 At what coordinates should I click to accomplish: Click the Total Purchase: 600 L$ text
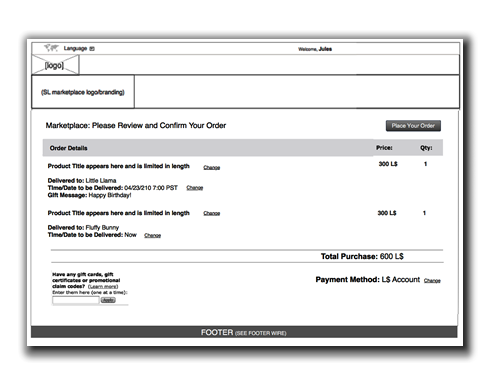point(362,256)
